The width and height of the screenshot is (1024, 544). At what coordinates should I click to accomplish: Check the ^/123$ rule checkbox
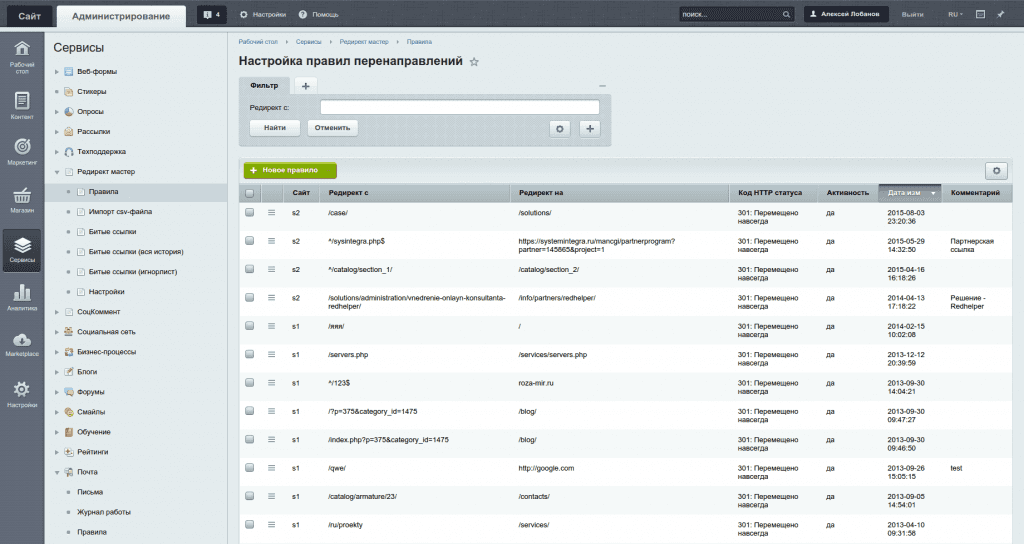point(249,382)
